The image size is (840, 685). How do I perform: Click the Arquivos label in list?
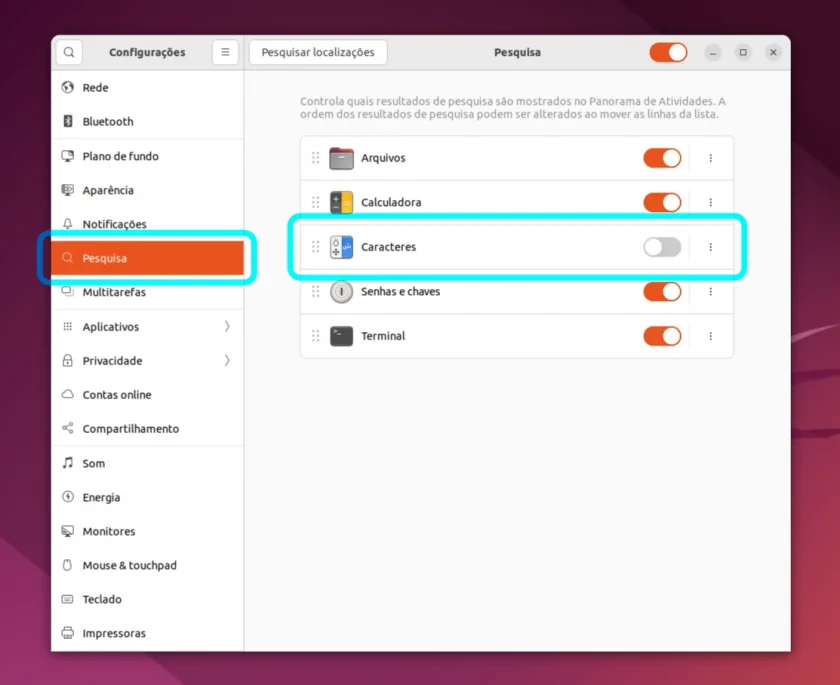point(383,158)
